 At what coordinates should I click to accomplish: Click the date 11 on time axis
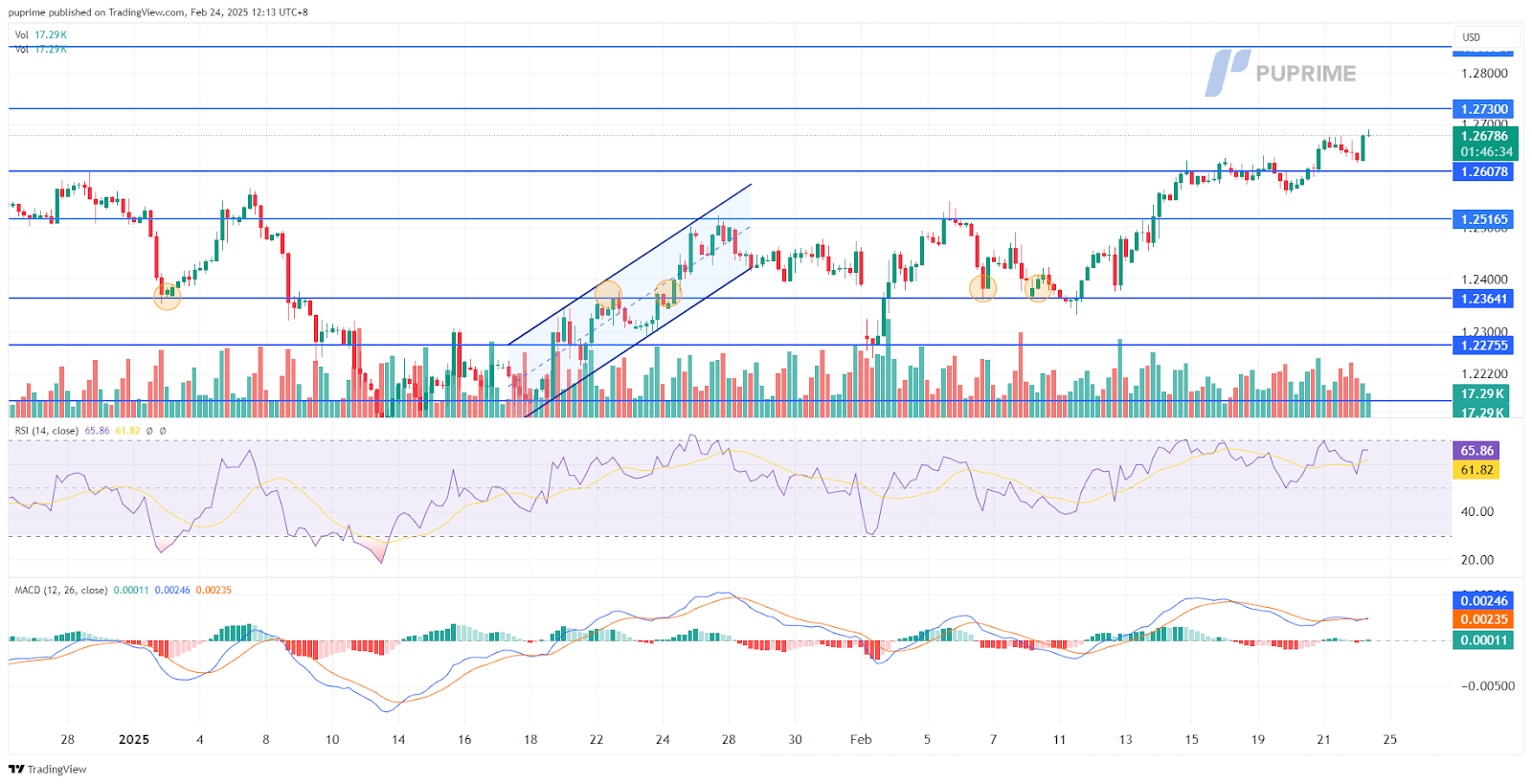pos(1059,739)
